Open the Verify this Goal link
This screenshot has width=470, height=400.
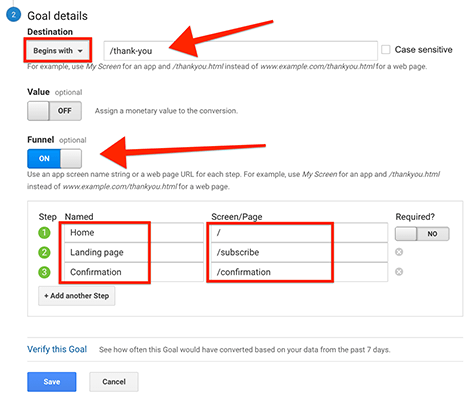[57, 349]
